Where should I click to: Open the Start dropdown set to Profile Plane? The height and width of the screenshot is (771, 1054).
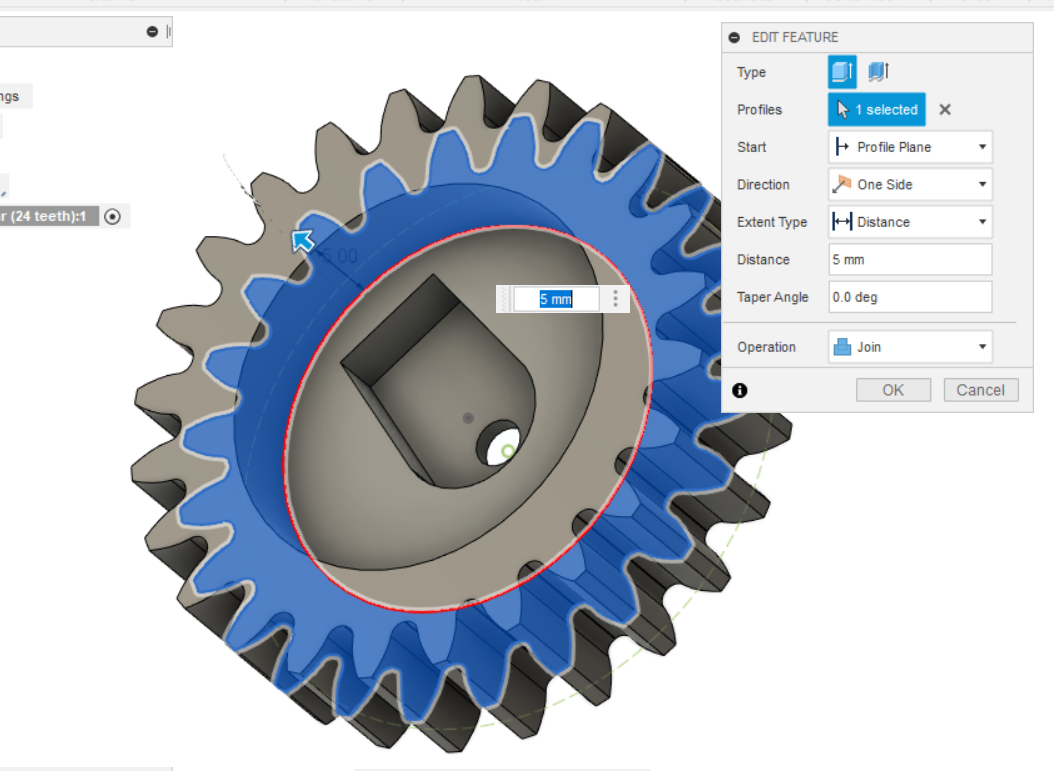(910, 147)
